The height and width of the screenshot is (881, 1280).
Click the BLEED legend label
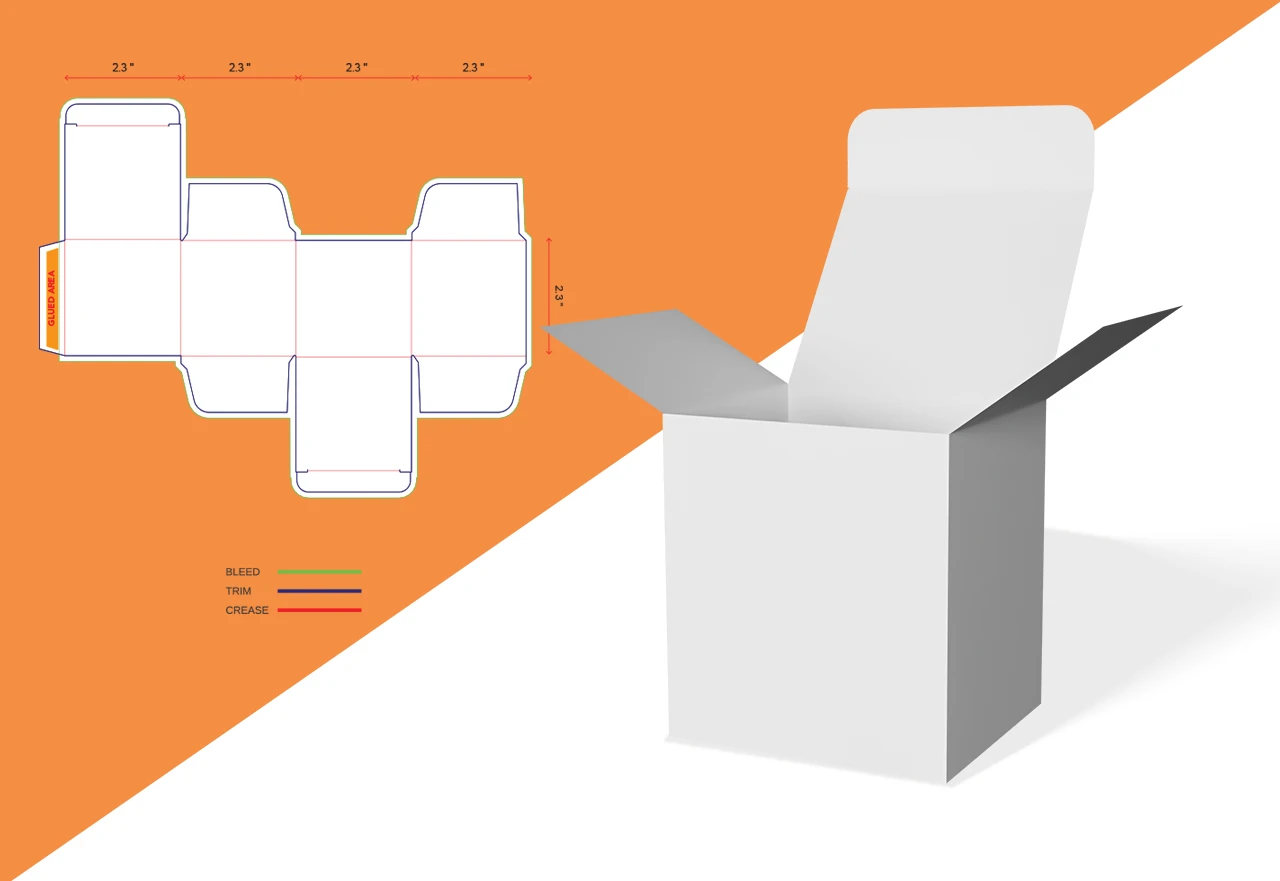point(242,572)
